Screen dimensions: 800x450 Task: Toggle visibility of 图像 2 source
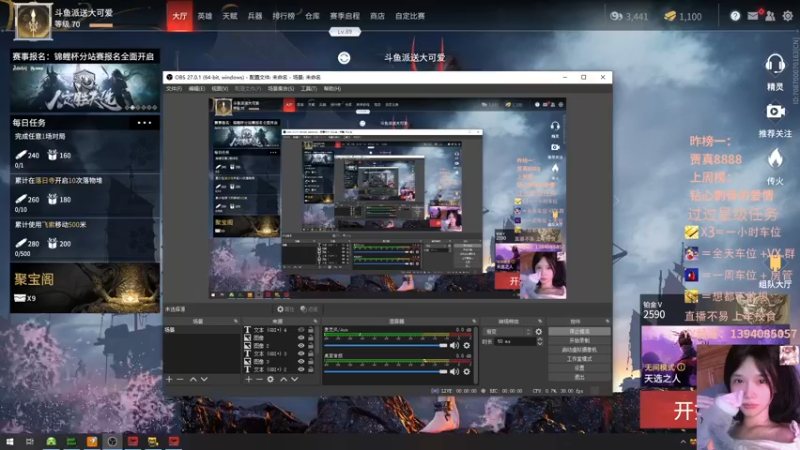click(301, 345)
